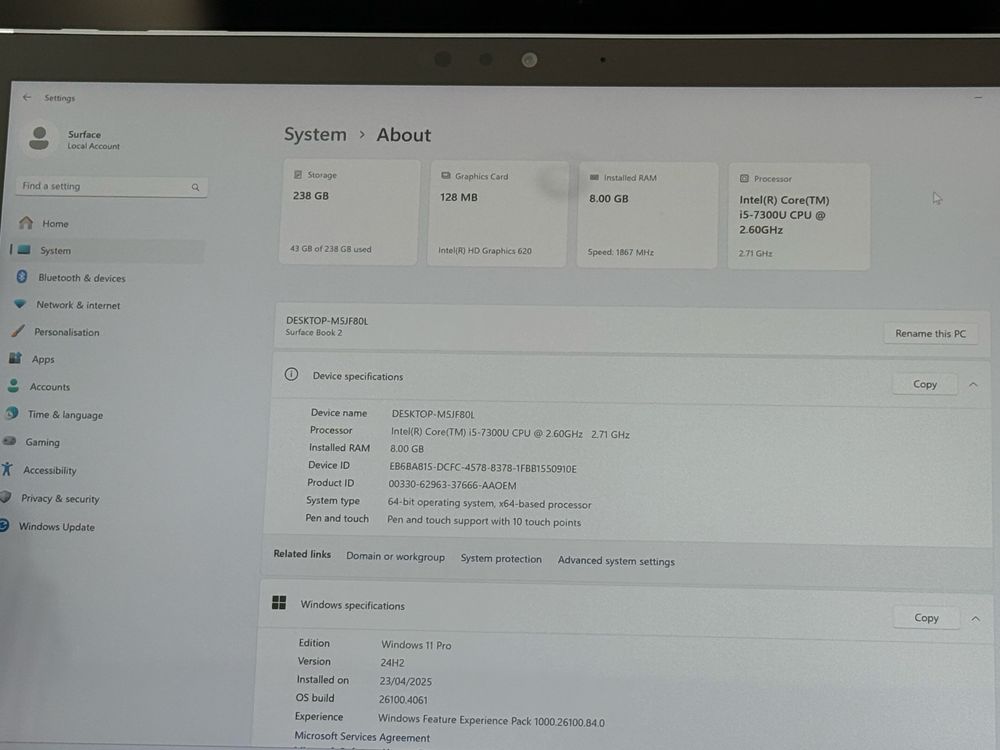Screen dimensions: 1000x750
Task: Click the Accessibility figure icon
Action: point(7,469)
